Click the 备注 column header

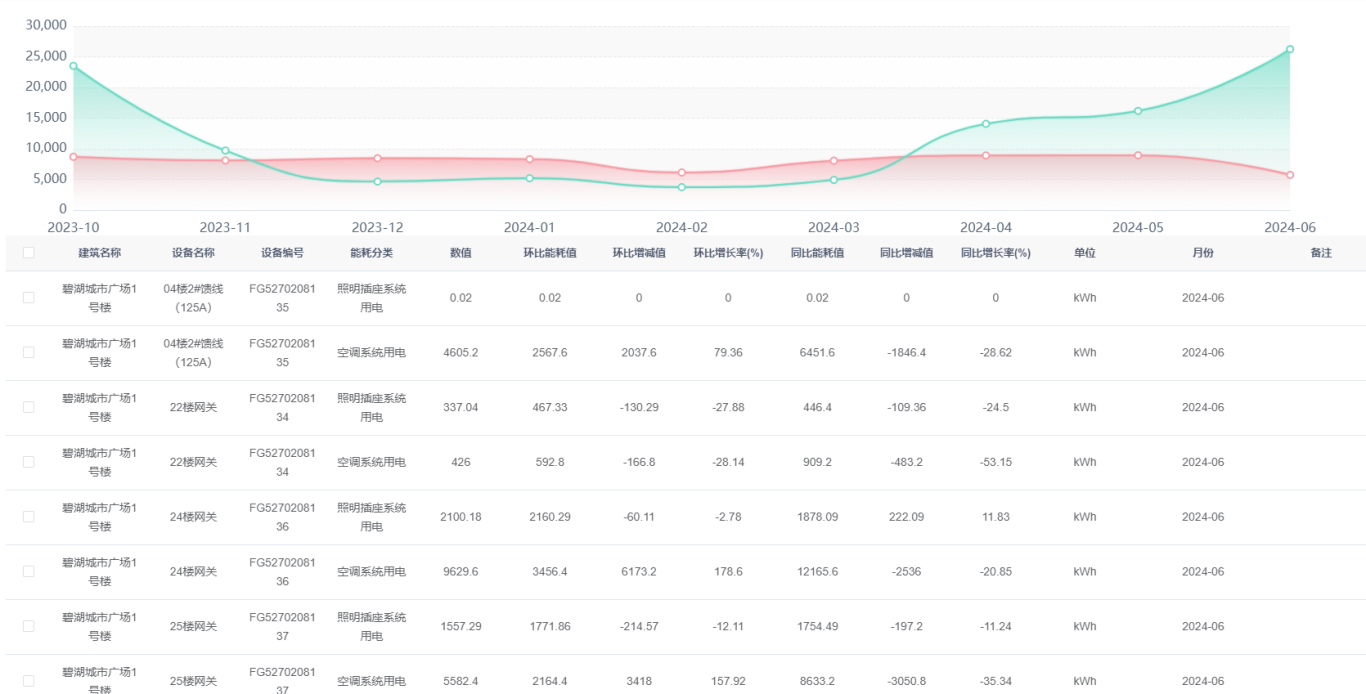pos(1321,253)
